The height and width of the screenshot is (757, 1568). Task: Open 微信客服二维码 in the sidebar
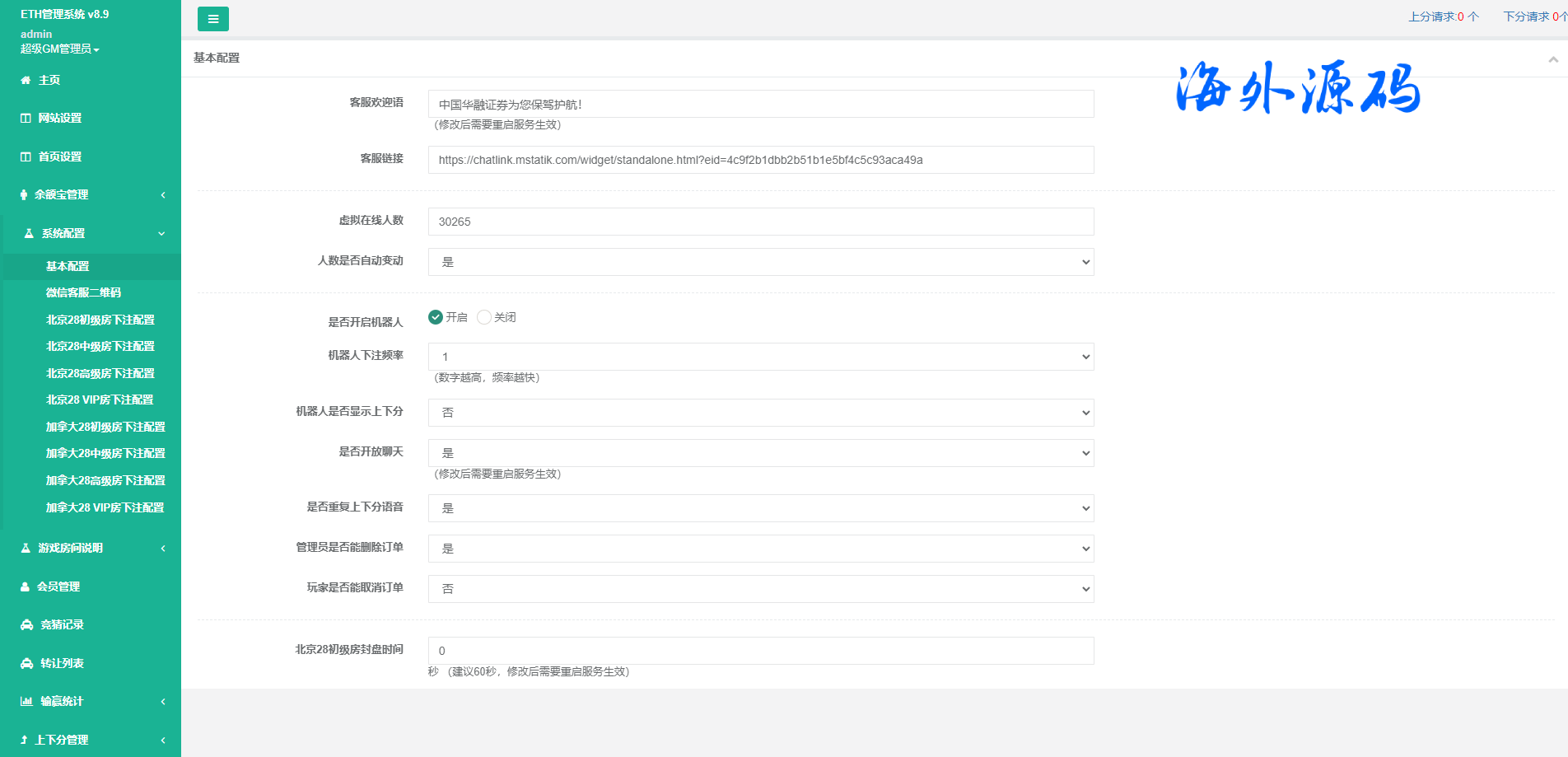pyautogui.click(x=83, y=292)
